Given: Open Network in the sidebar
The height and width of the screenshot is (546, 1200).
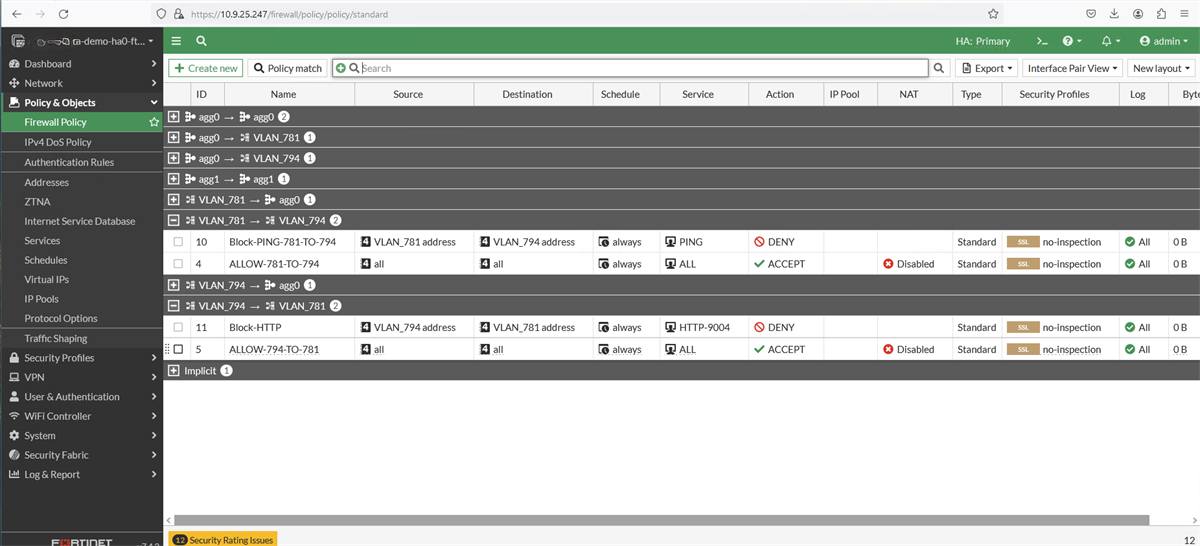Looking at the screenshot, I should point(81,83).
